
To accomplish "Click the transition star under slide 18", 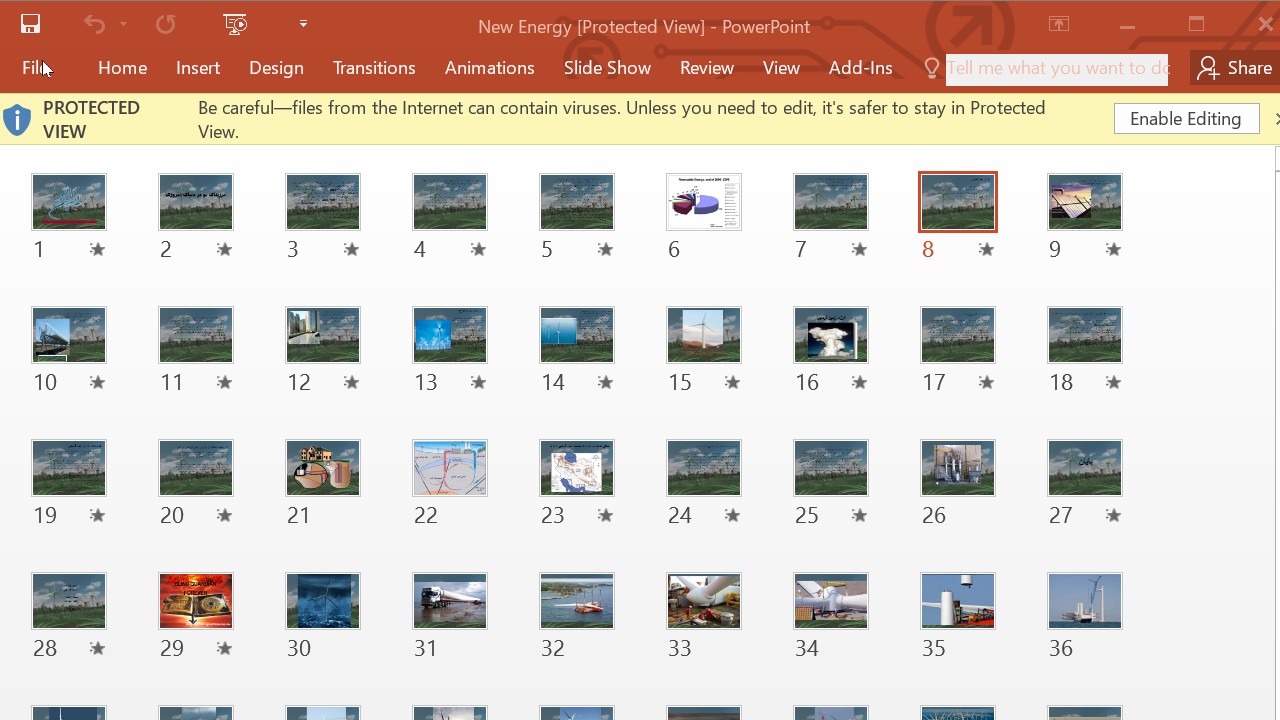I will pos(1113,382).
